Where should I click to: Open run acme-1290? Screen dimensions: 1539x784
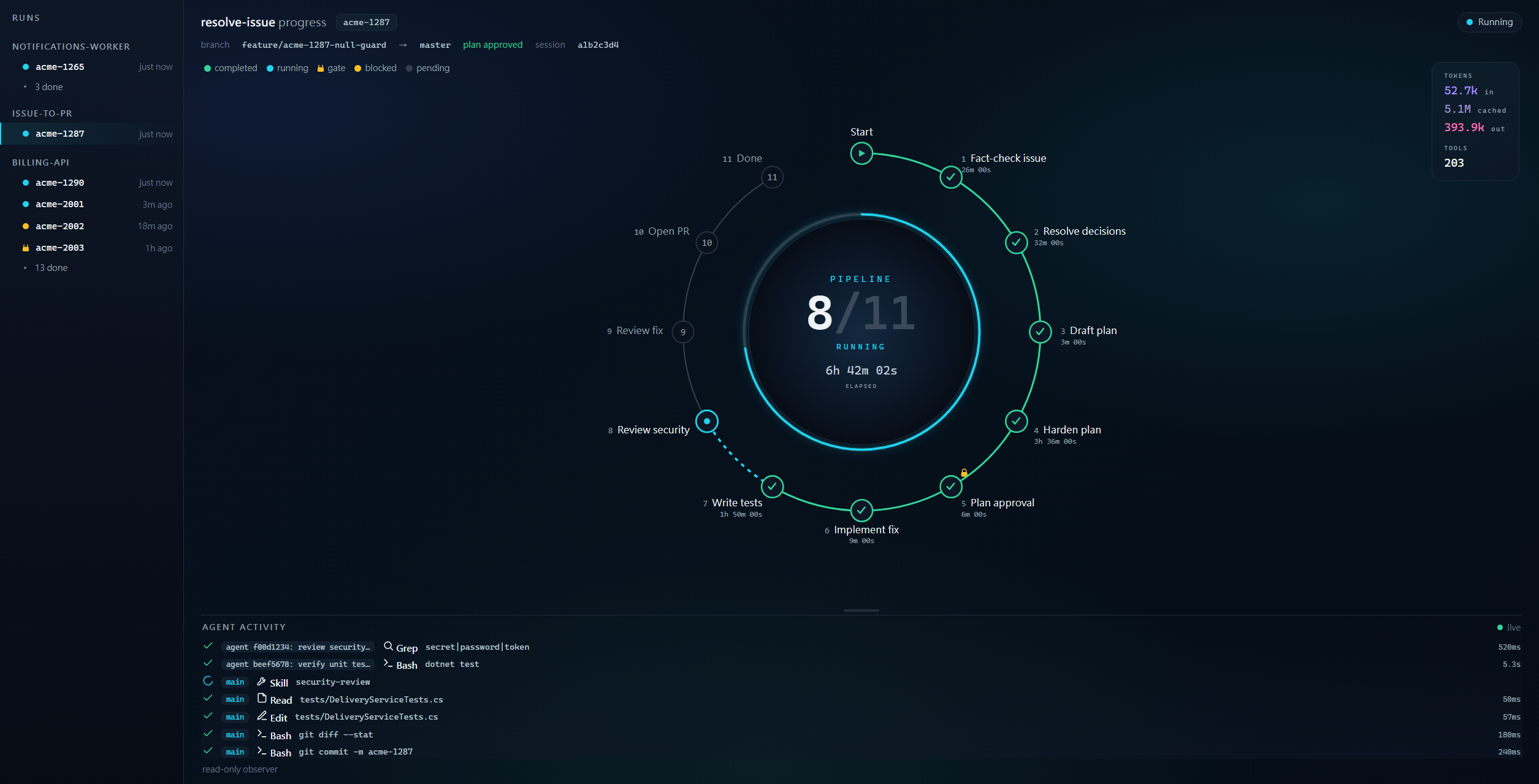[x=92, y=183]
